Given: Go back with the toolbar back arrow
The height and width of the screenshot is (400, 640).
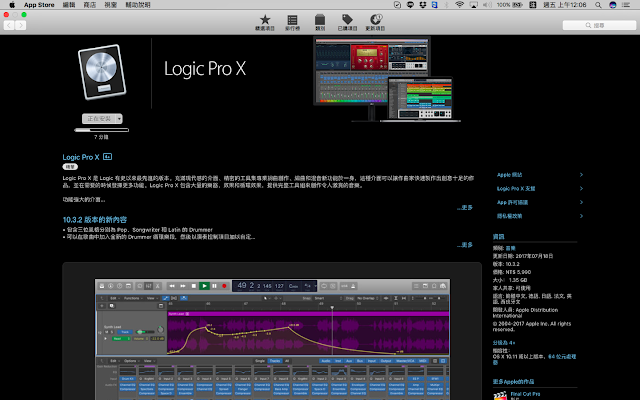Looking at the screenshot, I should (9, 25).
